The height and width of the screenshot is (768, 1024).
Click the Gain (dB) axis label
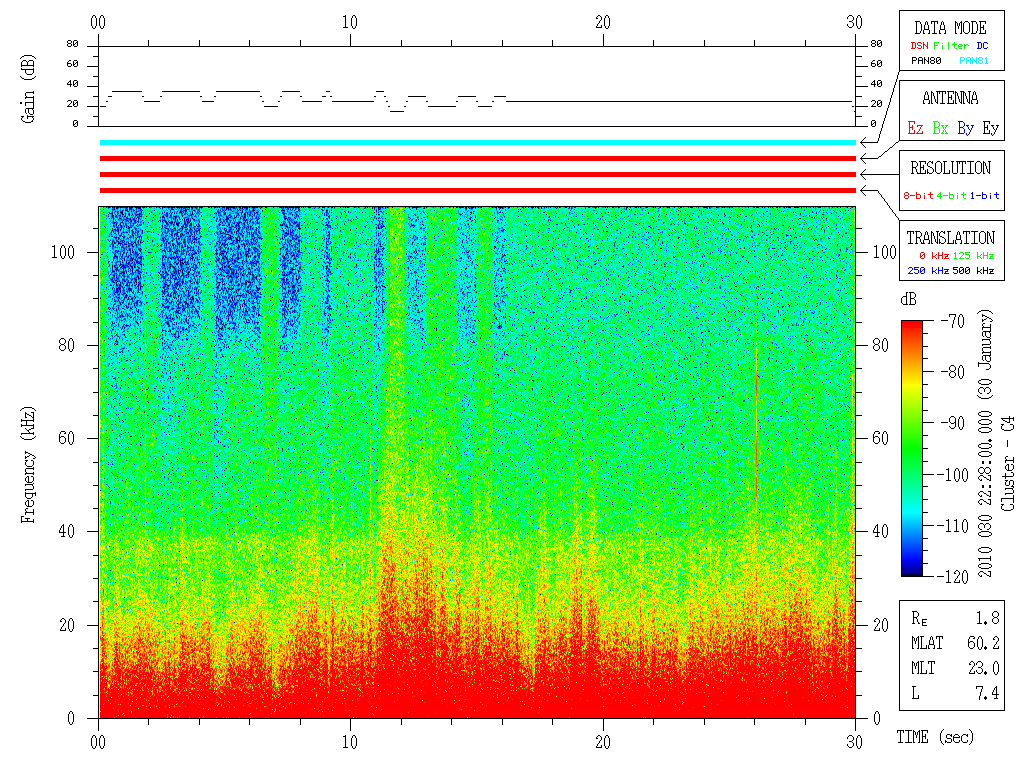coord(28,88)
